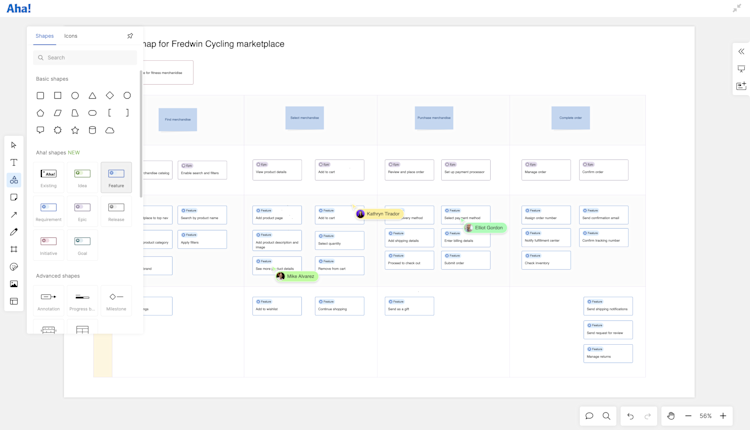Switch to the Icons tab

click(x=71, y=36)
